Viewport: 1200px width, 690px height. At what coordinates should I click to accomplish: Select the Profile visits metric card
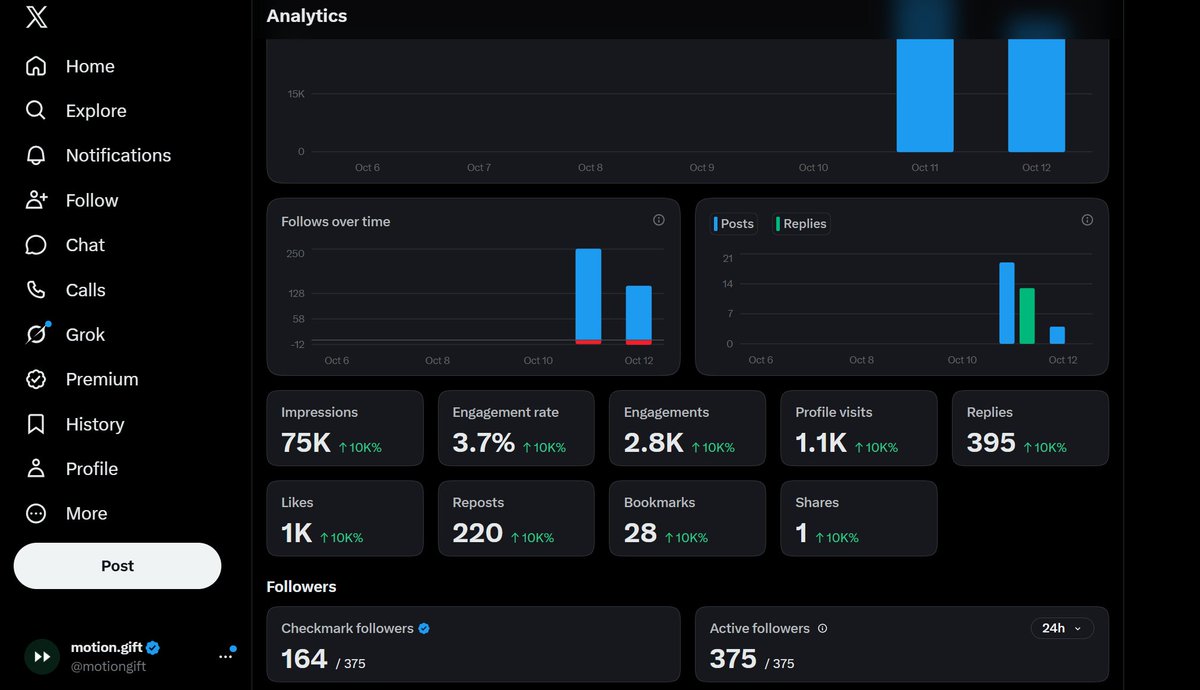pos(859,428)
